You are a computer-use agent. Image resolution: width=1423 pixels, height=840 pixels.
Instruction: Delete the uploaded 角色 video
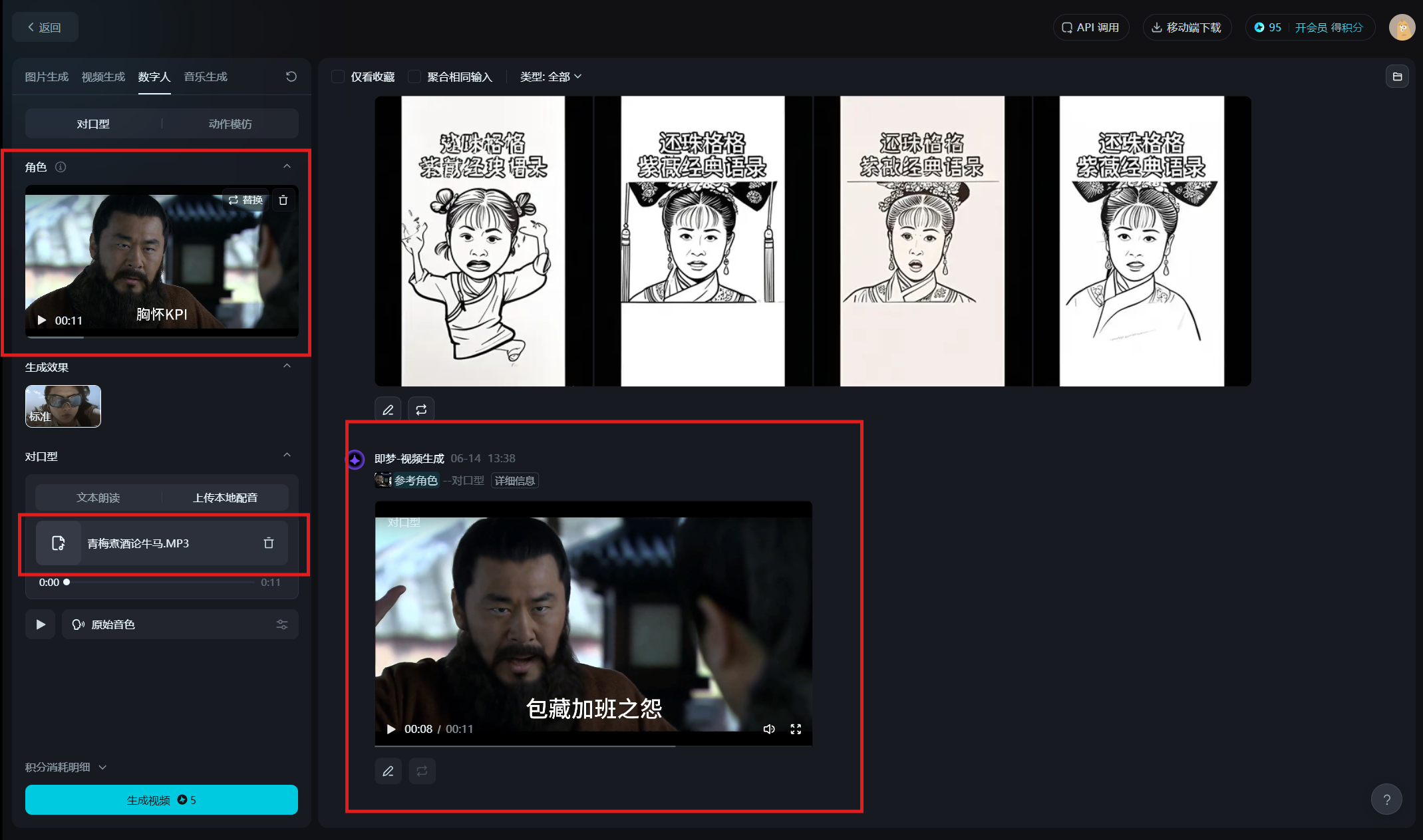pos(283,200)
